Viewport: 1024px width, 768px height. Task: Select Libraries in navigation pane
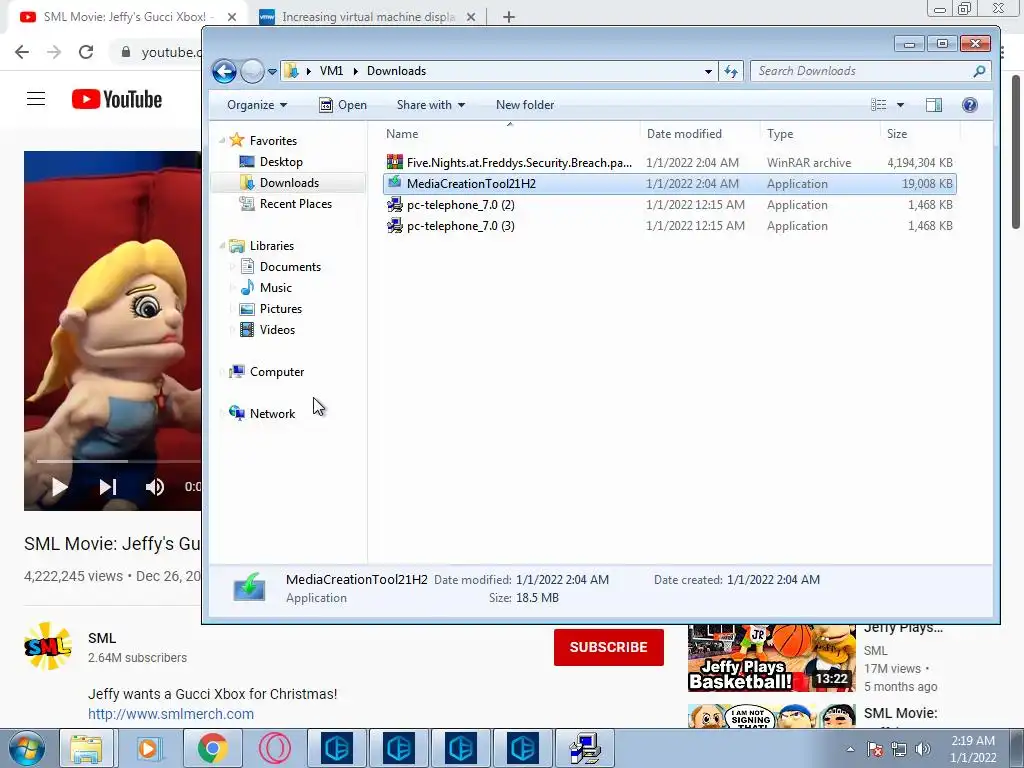[272, 246]
